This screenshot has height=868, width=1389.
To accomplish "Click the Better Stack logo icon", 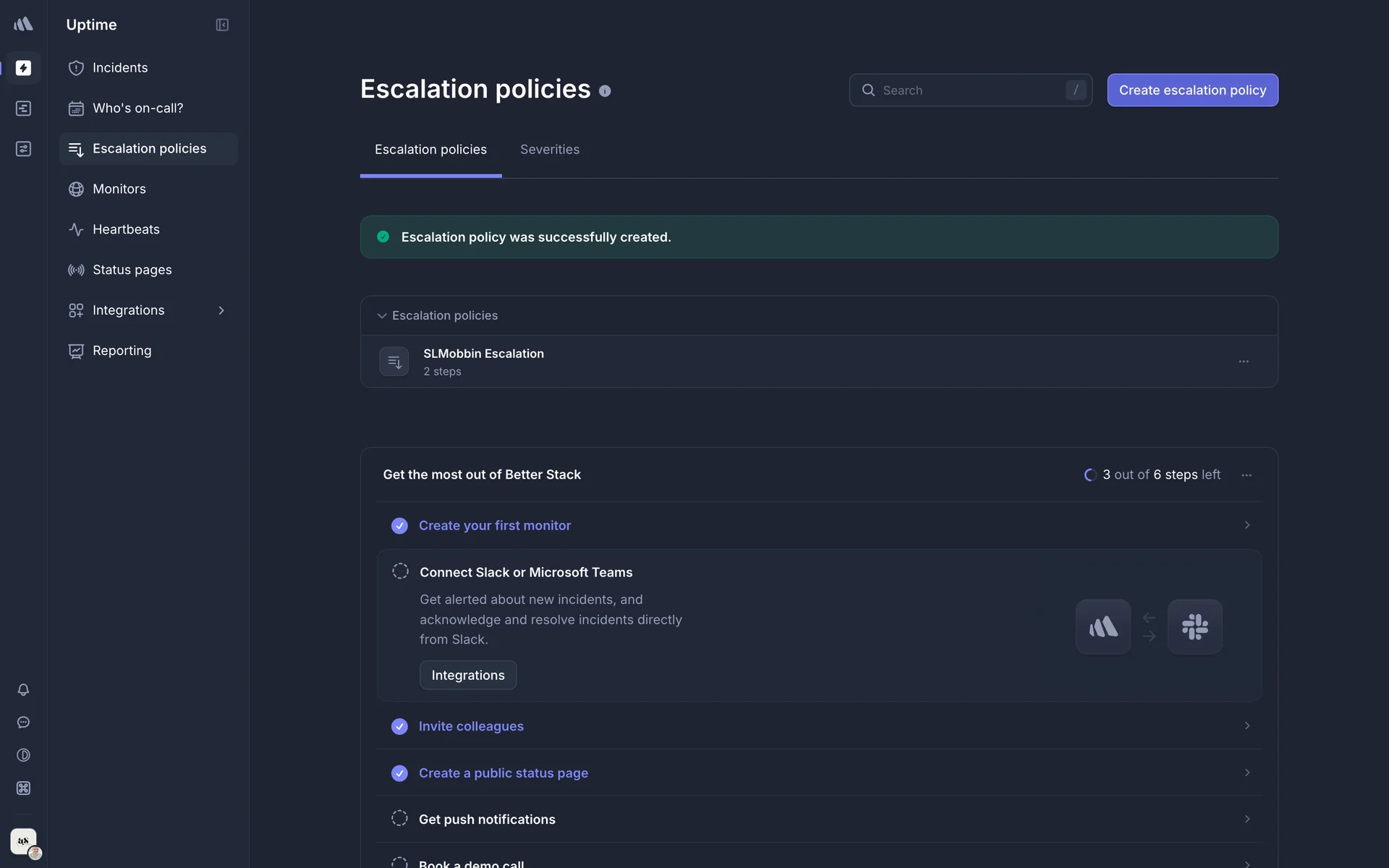I will point(23,25).
